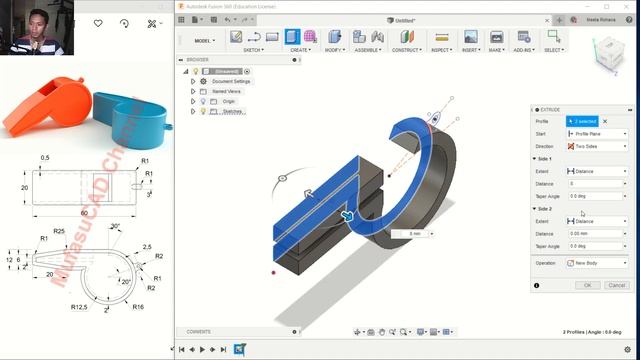
Task: Select the Rectangle sketch tool
Action: click(x=272, y=37)
